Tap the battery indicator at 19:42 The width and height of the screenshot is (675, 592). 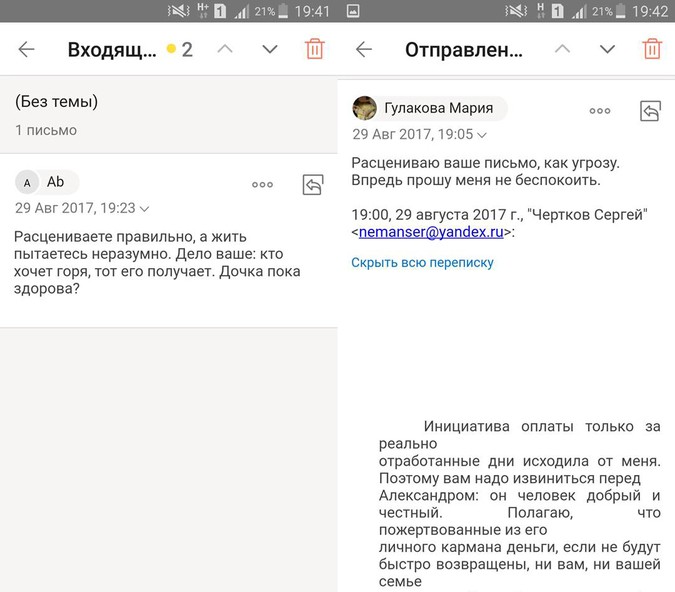tap(620, 11)
